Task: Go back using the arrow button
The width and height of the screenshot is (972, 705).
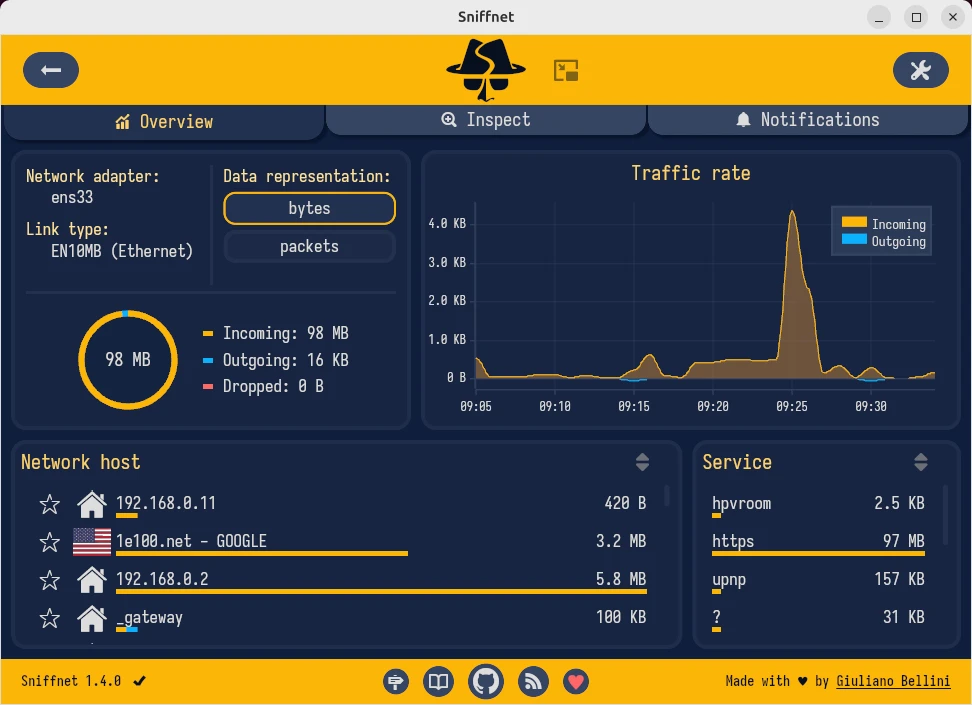Action: click(x=51, y=70)
